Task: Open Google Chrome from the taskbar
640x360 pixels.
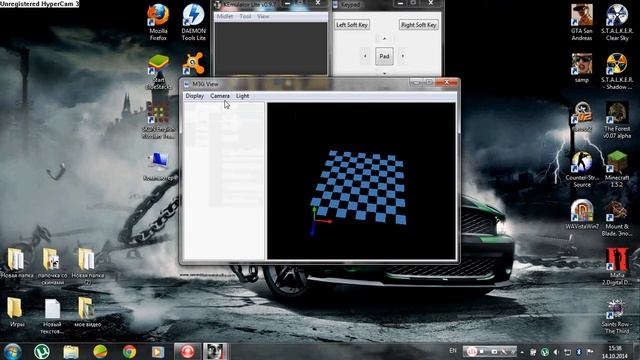Action: (129, 351)
